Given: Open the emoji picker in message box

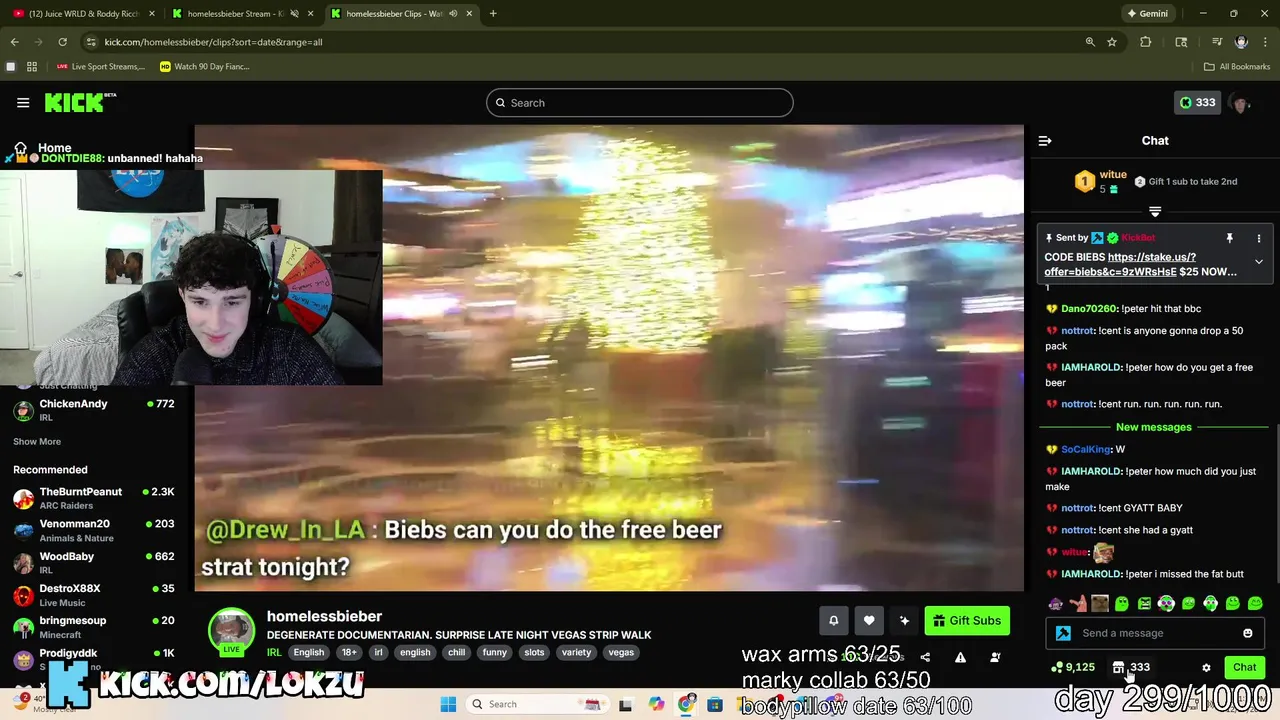Looking at the screenshot, I should point(1247,633).
